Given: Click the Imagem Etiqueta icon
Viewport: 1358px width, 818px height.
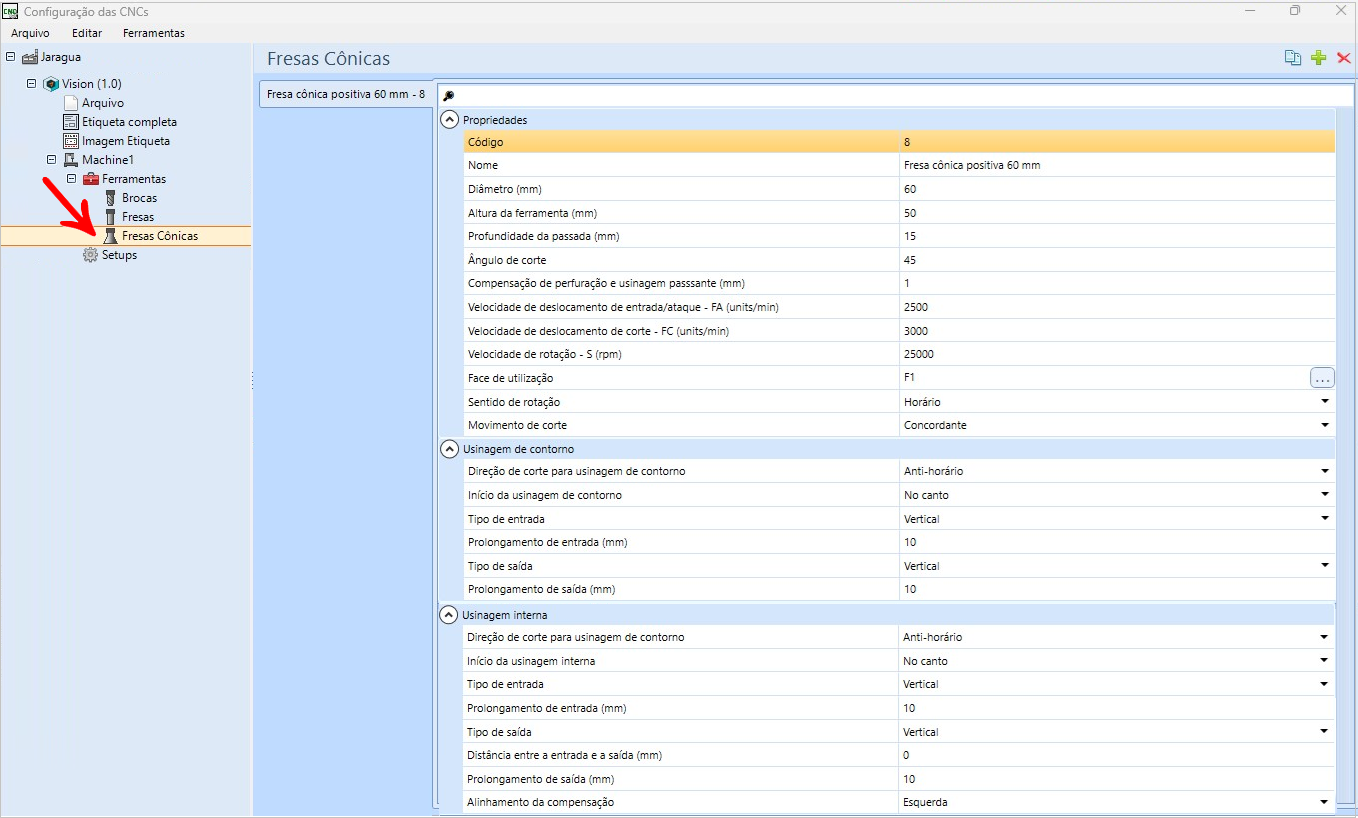Looking at the screenshot, I should 71,141.
